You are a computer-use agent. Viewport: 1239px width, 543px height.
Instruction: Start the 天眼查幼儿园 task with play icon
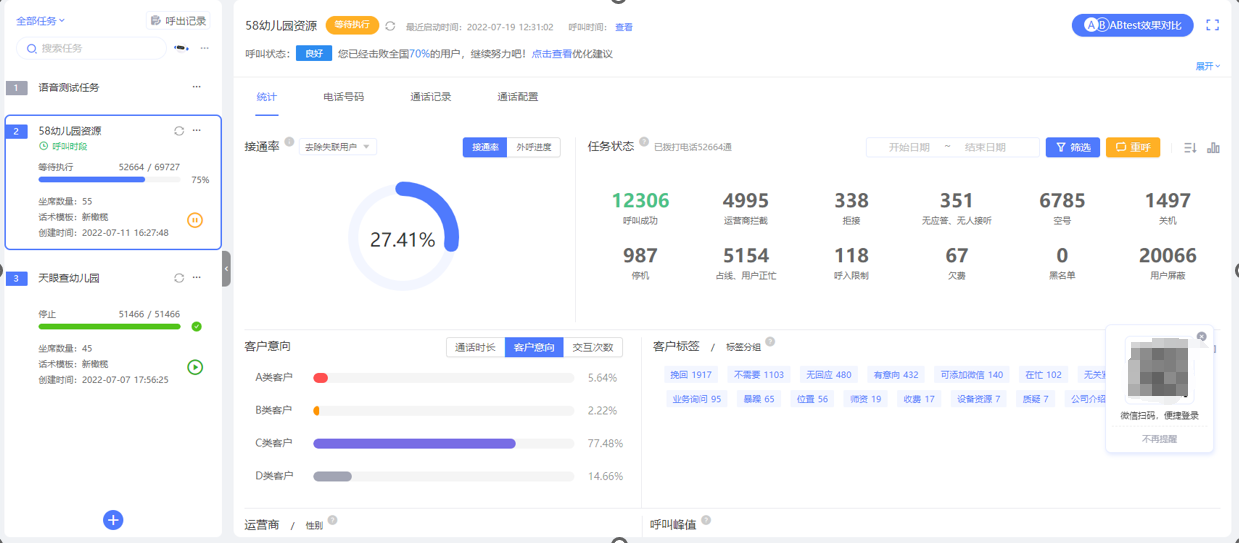[x=195, y=367]
